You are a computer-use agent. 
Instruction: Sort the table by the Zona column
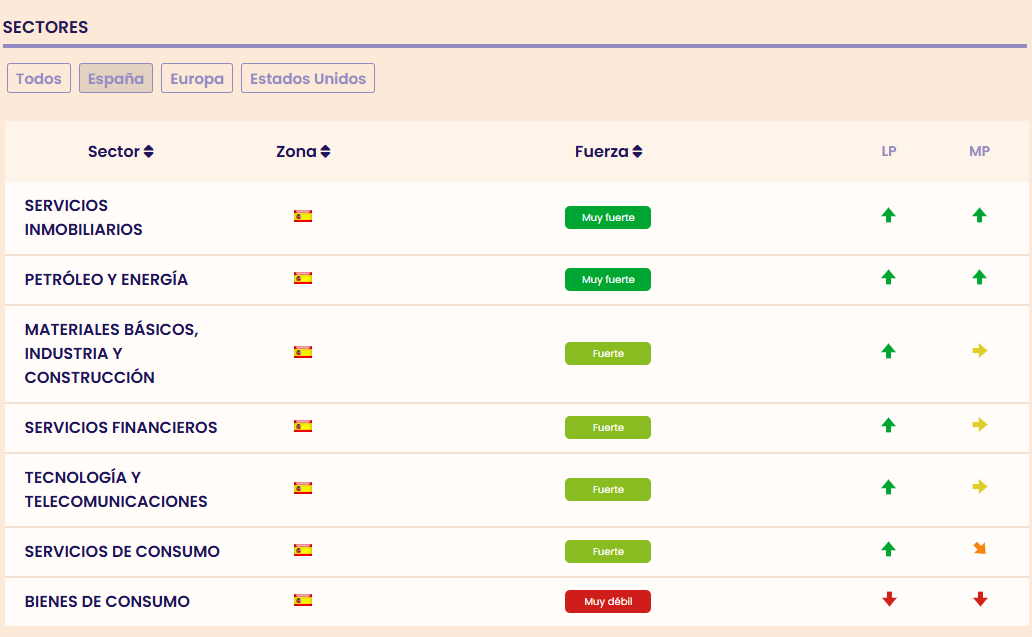pos(303,152)
